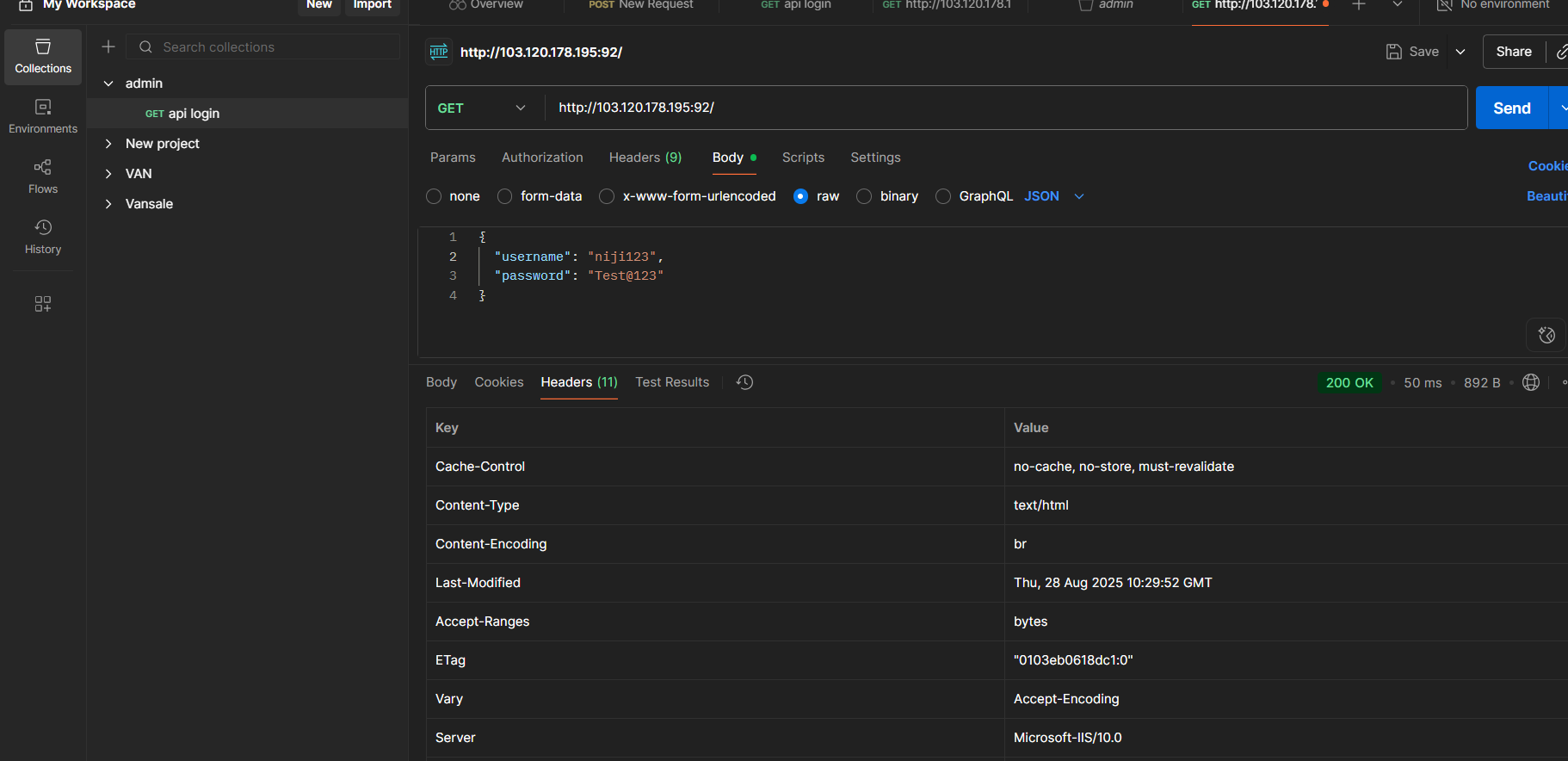Switch to the Test Results response tab
1568x761 pixels.
point(672,382)
